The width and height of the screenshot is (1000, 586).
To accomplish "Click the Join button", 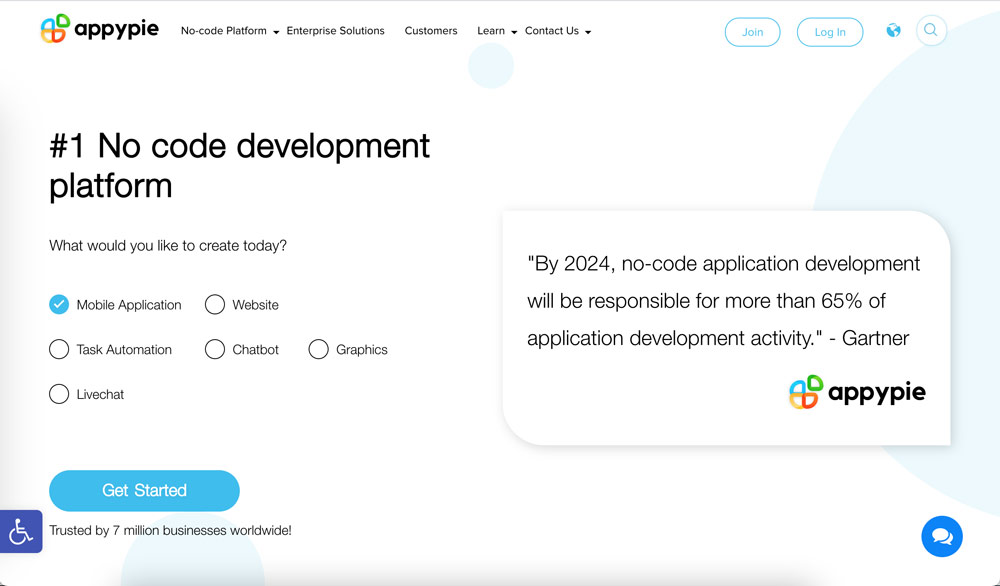I will 753,32.
